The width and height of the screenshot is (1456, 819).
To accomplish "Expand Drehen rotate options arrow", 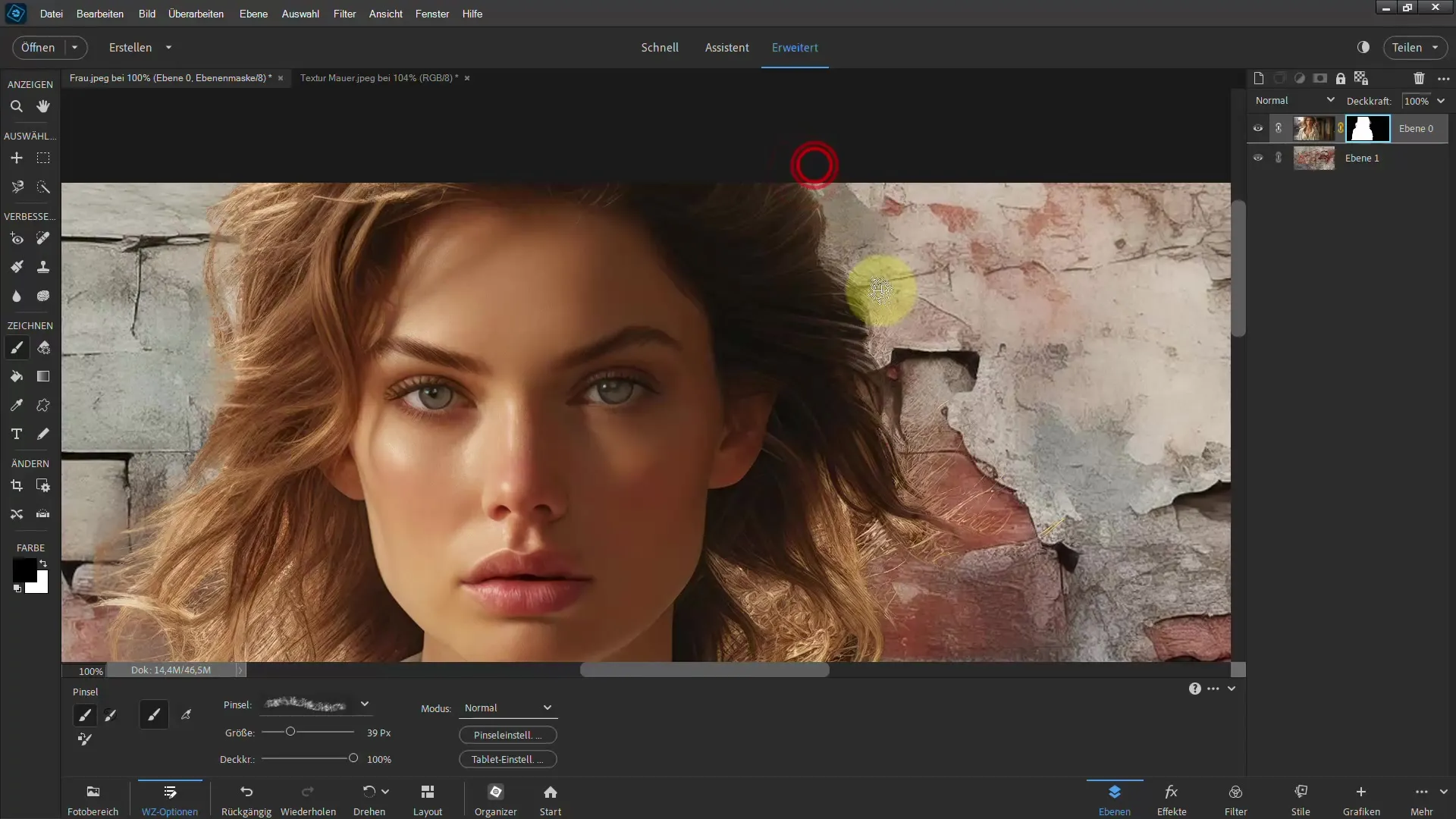I will tap(385, 792).
